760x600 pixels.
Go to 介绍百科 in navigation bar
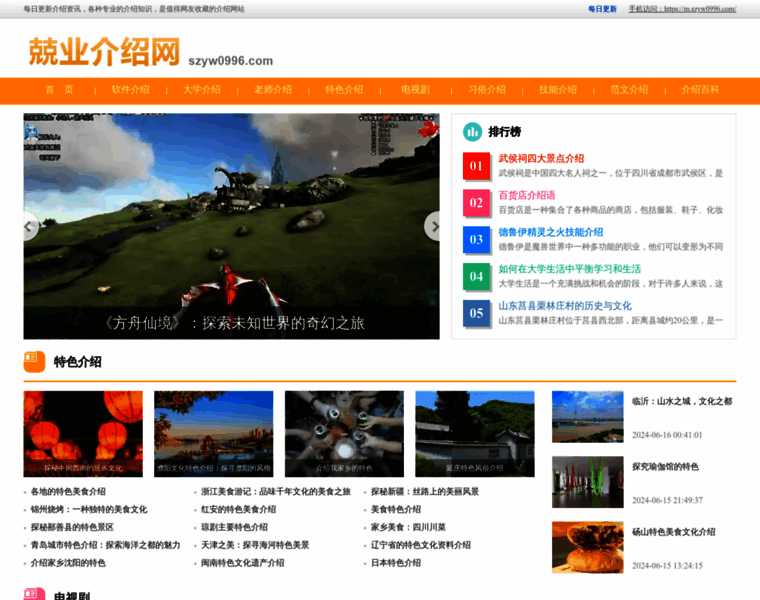click(700, 90)
